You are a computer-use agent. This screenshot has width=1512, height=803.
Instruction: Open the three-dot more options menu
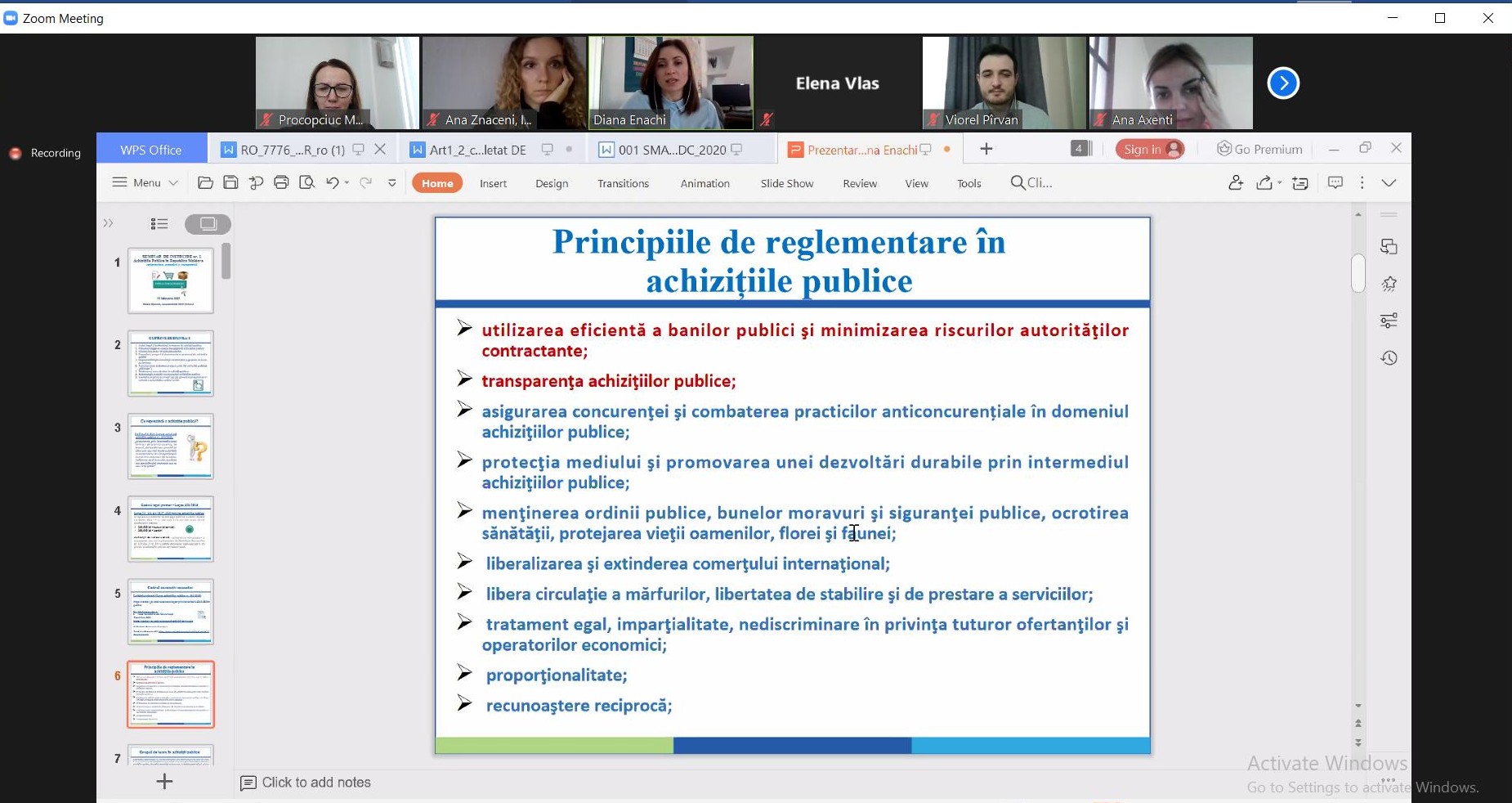(x=1362, y=182)
